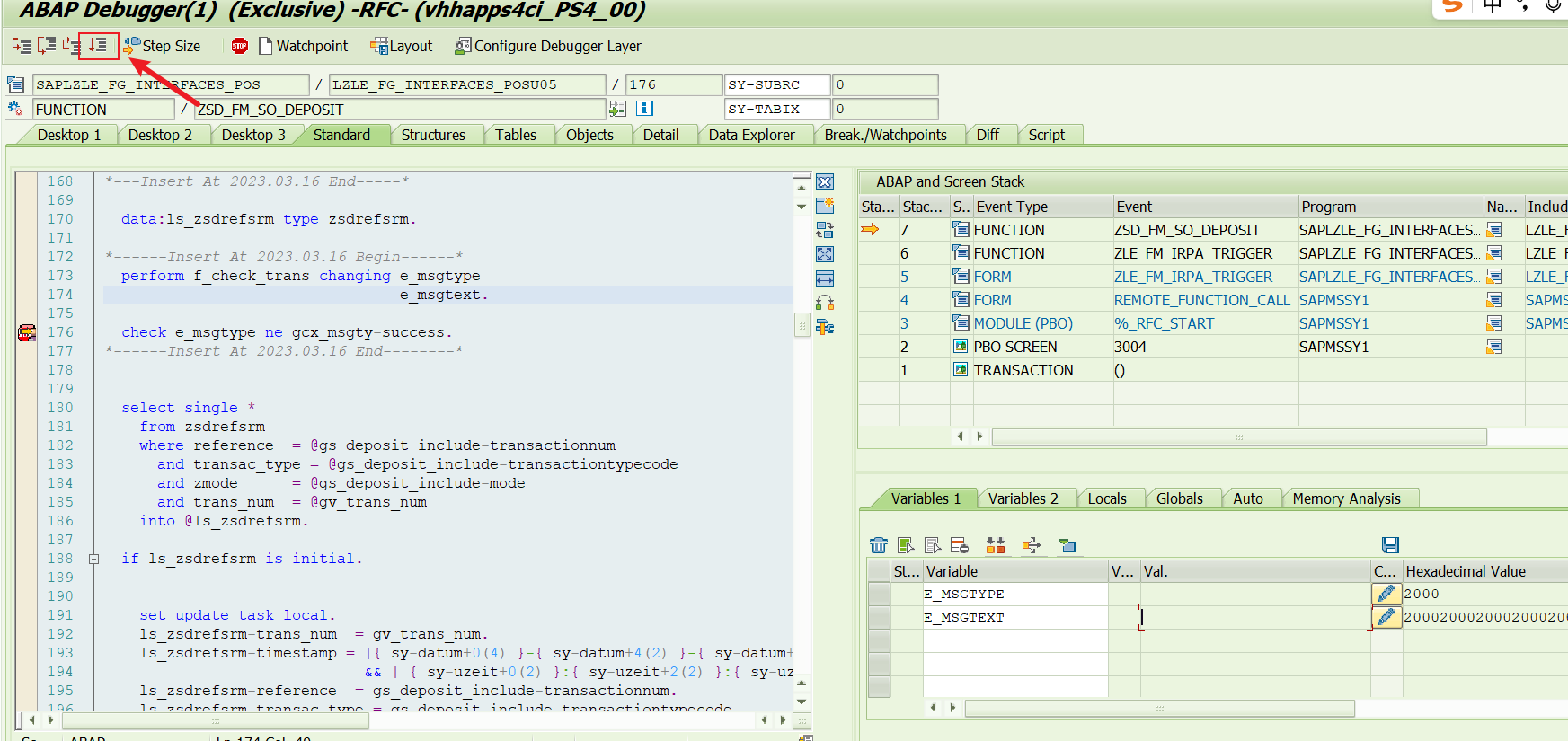The width and height of the screenshot is (1568, 741).
Task: Select the row header of E_MSGTEXT
Action: point(879,617)
